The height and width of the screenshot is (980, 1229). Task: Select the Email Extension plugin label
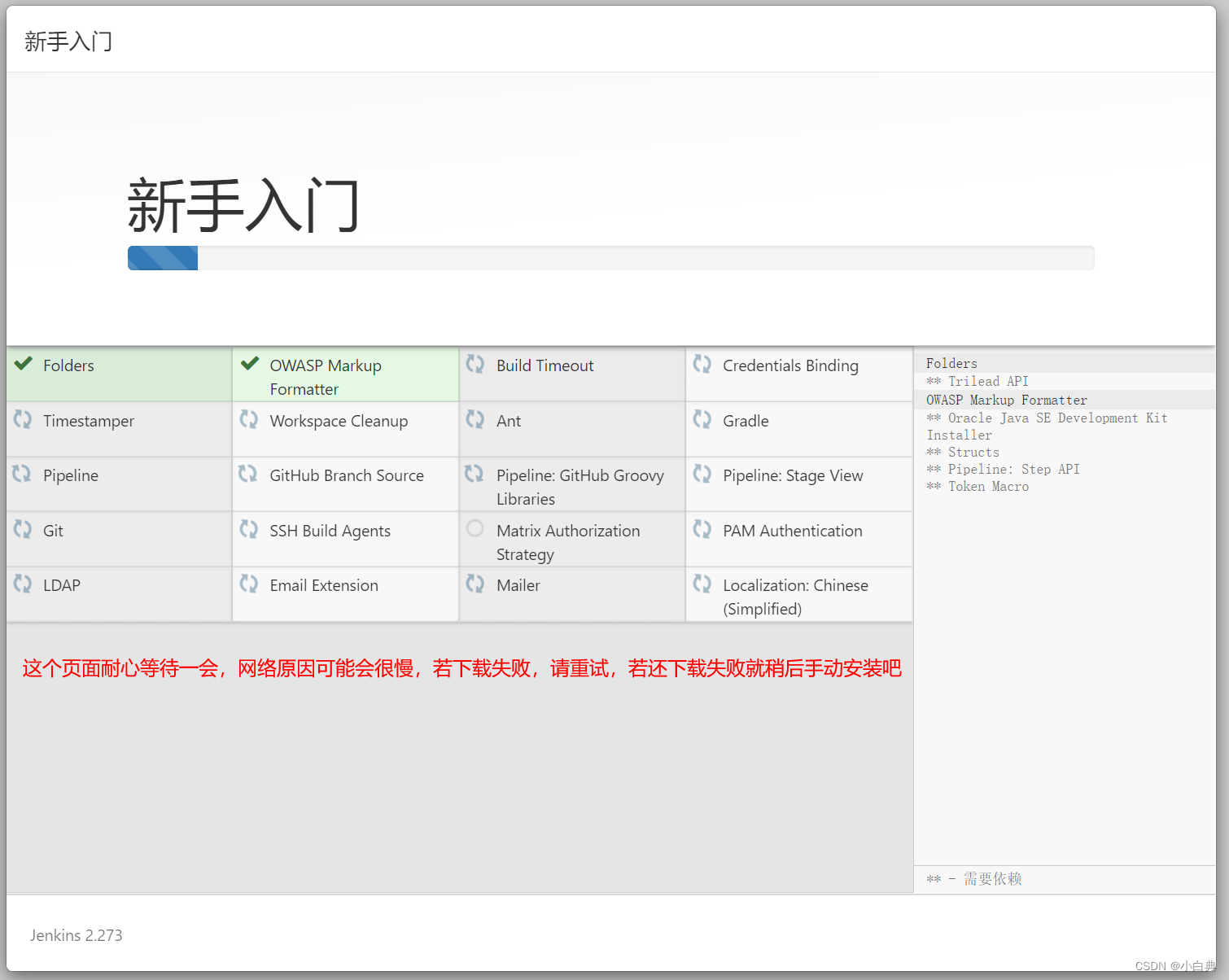coord(324,585)
